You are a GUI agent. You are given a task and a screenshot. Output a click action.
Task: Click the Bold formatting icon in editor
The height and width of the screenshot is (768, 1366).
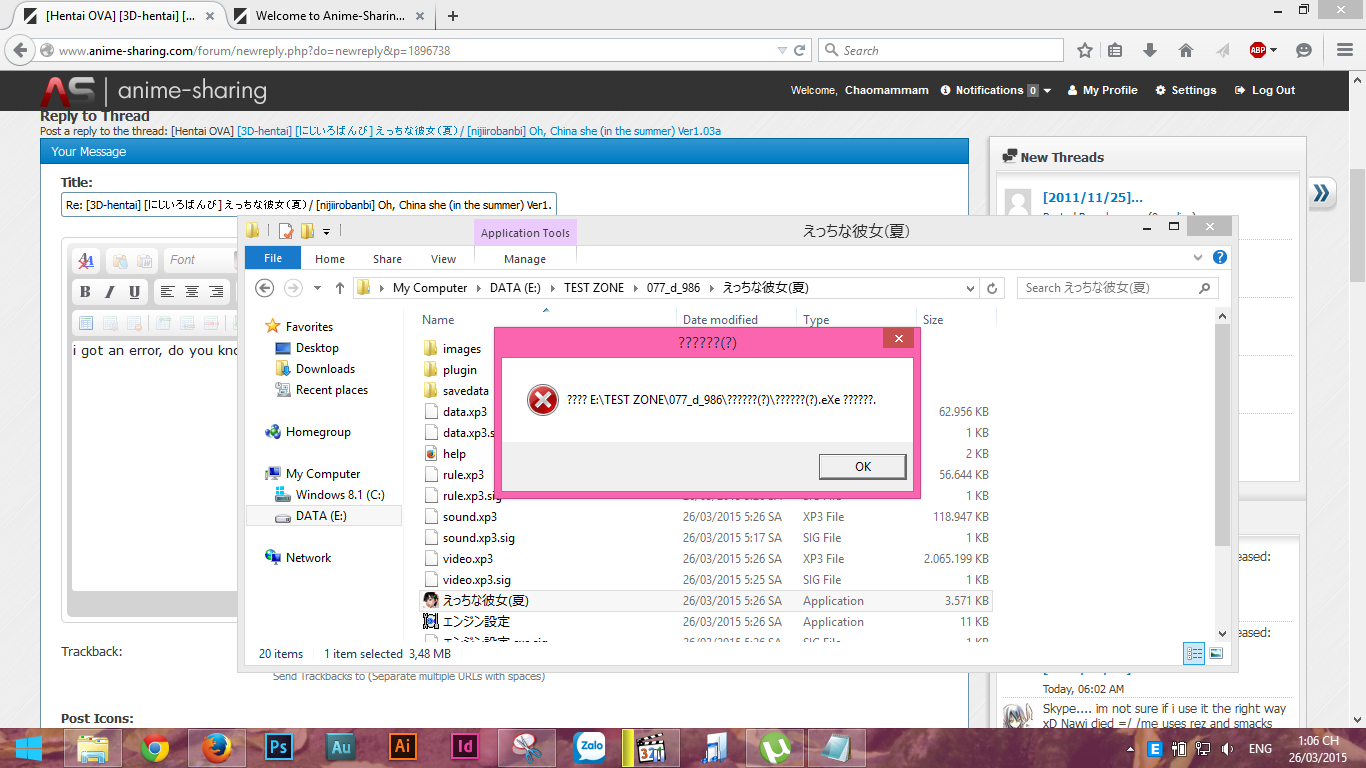tap(85, 292)
